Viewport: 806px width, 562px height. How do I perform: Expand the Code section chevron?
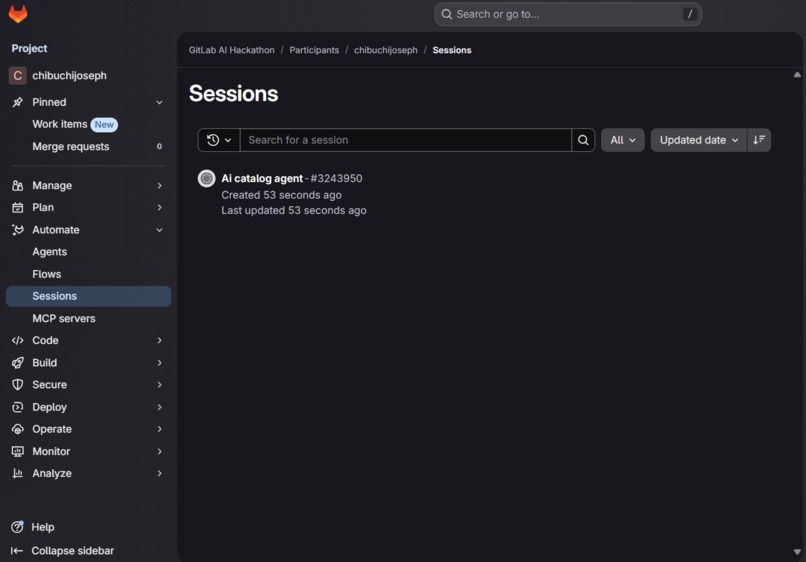(x=159, y=340)
